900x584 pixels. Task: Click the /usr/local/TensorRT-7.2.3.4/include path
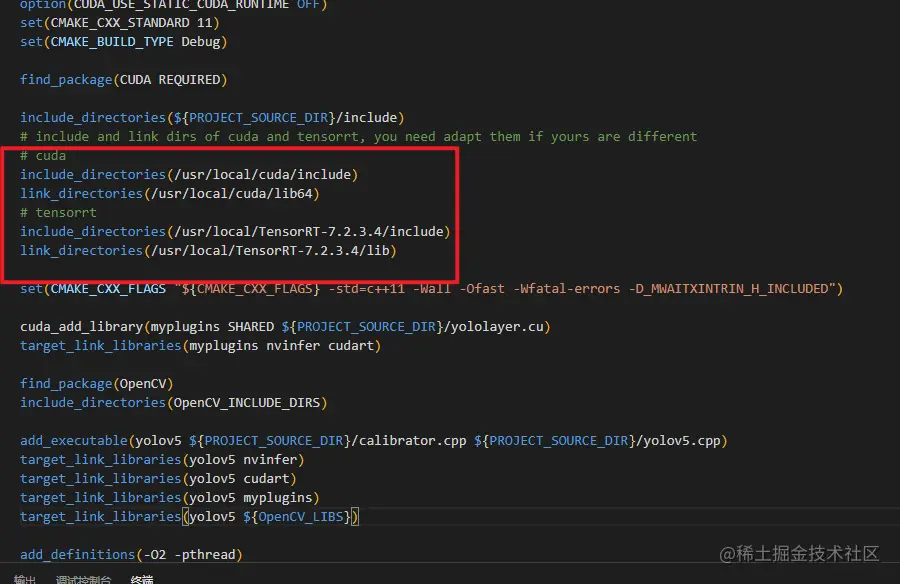click(x=309, y=231)
